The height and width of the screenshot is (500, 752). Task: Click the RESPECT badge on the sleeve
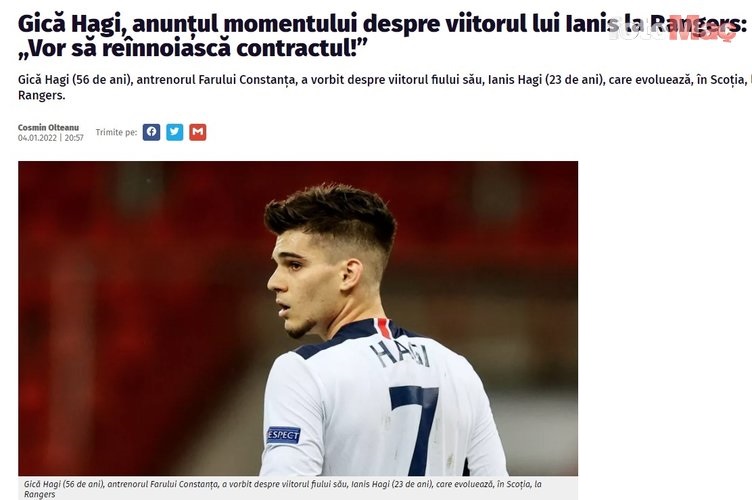click(x=283, y=435)
